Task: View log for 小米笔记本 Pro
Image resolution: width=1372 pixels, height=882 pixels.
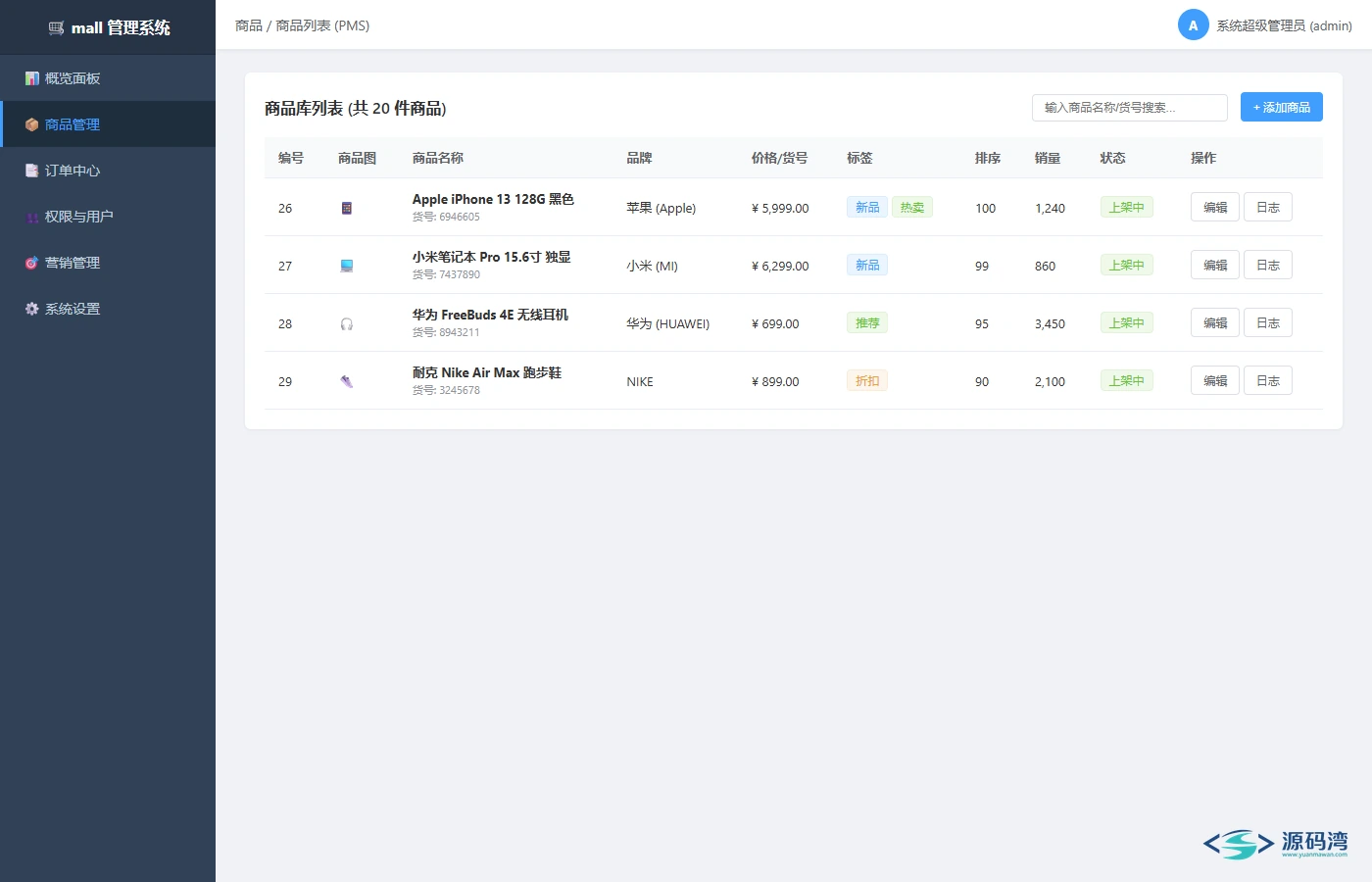Action: pyautogui.click(x=1268, y=265)
